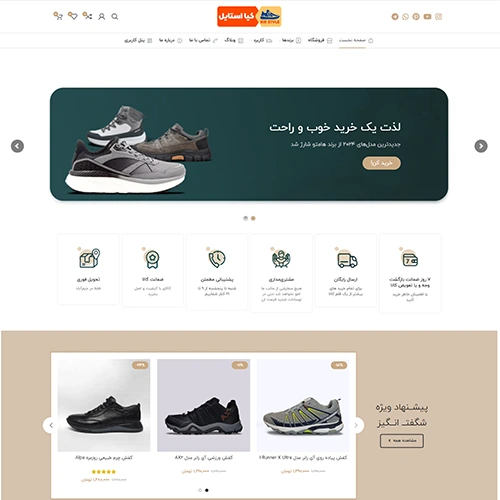Open the فروشگاه menu item
Viewport: 500px width, 500px height.
click(x=320, y=40)
